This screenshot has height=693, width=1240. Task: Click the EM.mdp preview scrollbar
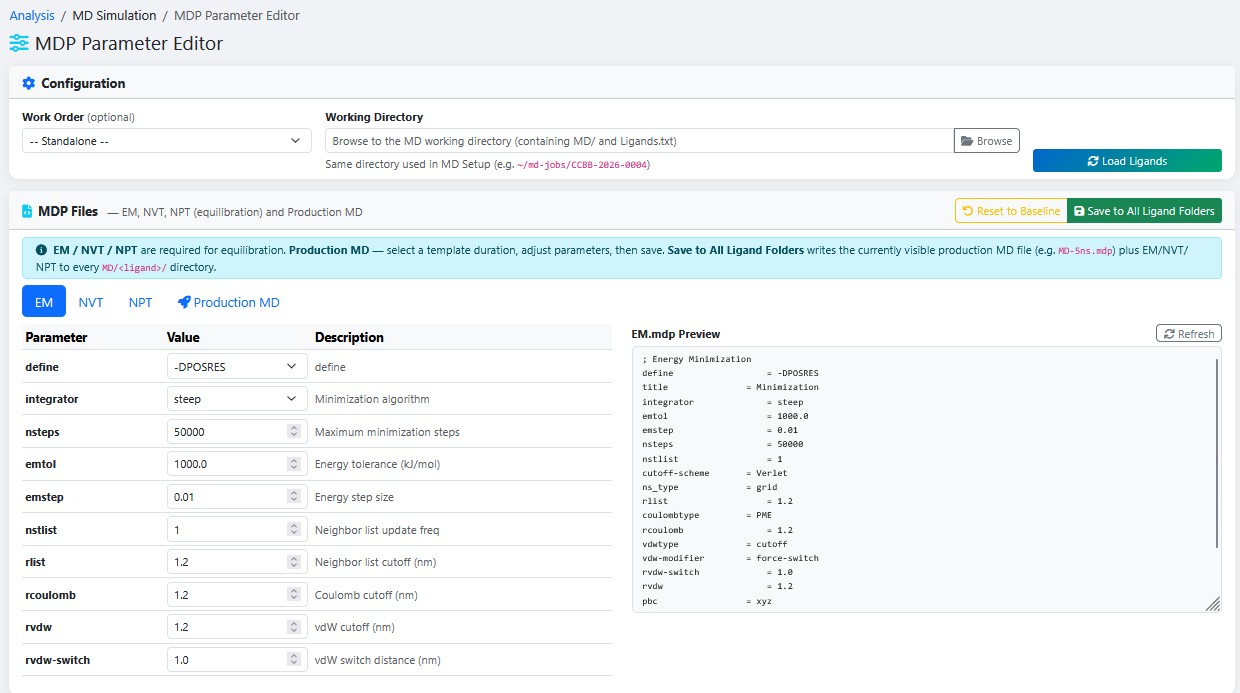[1217, 455]
